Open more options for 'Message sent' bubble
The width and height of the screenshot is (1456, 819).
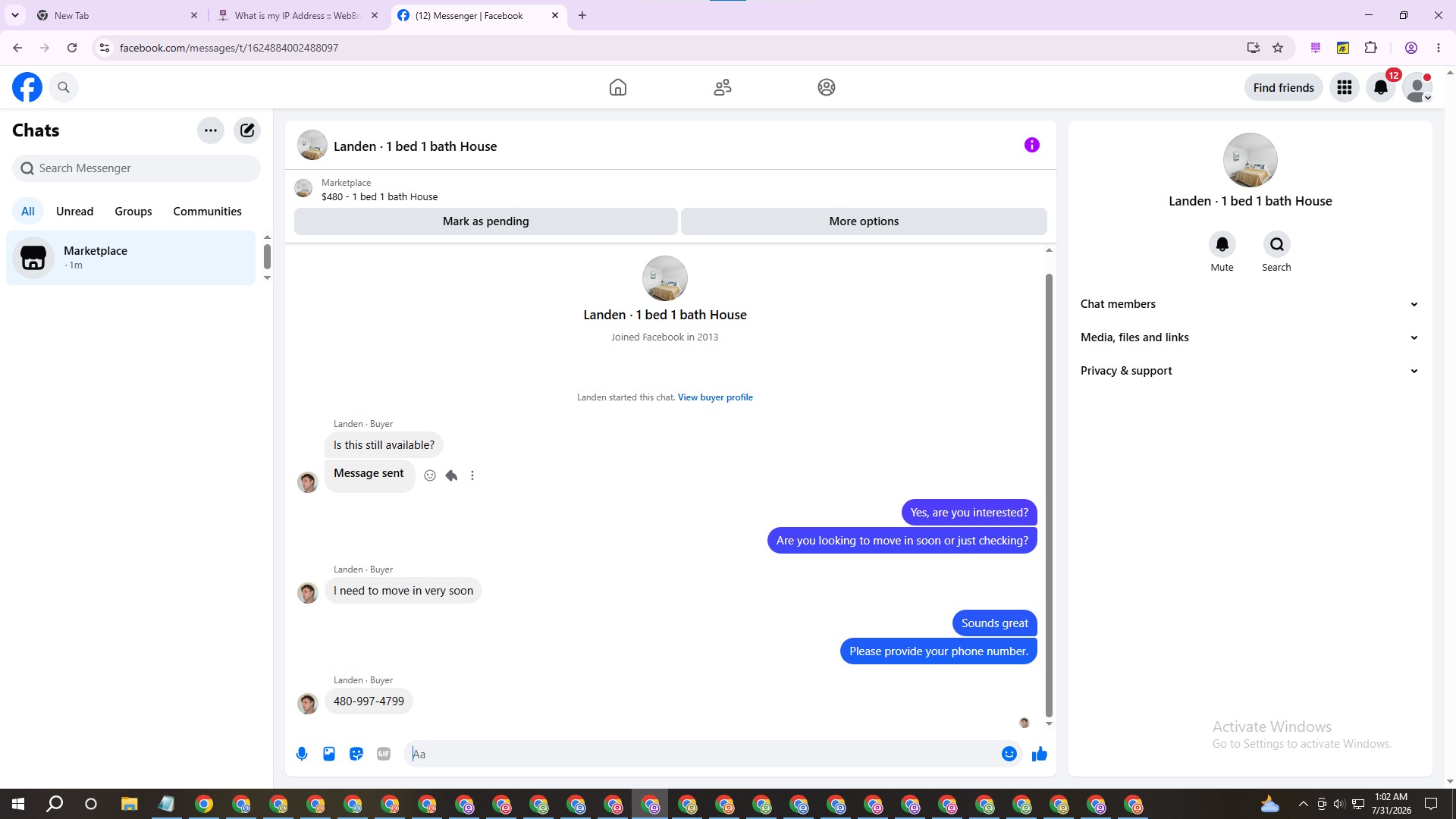point(472,475)
